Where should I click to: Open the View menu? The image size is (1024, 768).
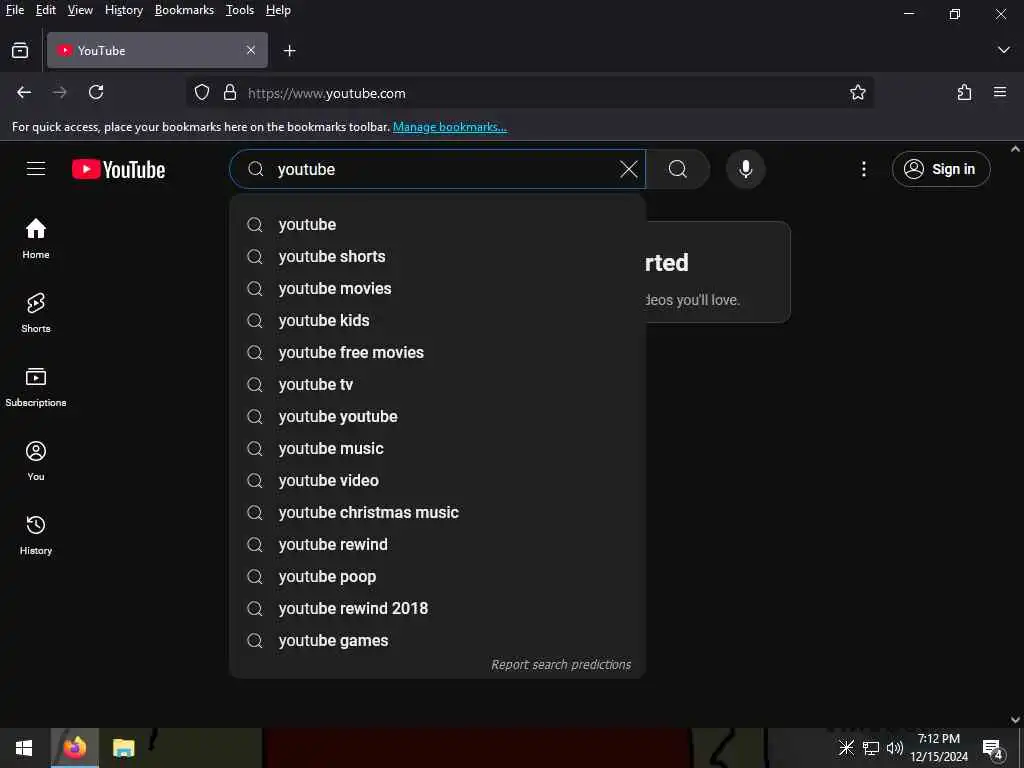[80, 10]
